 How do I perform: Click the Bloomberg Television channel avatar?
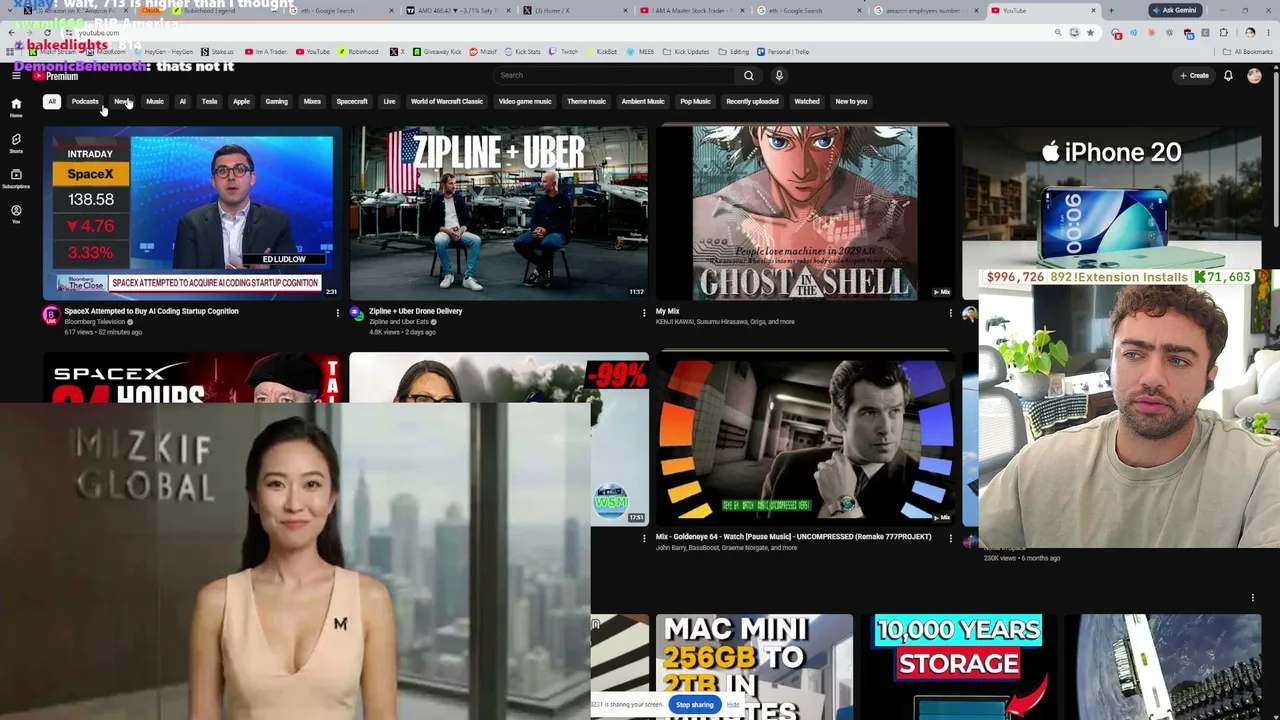51,315
